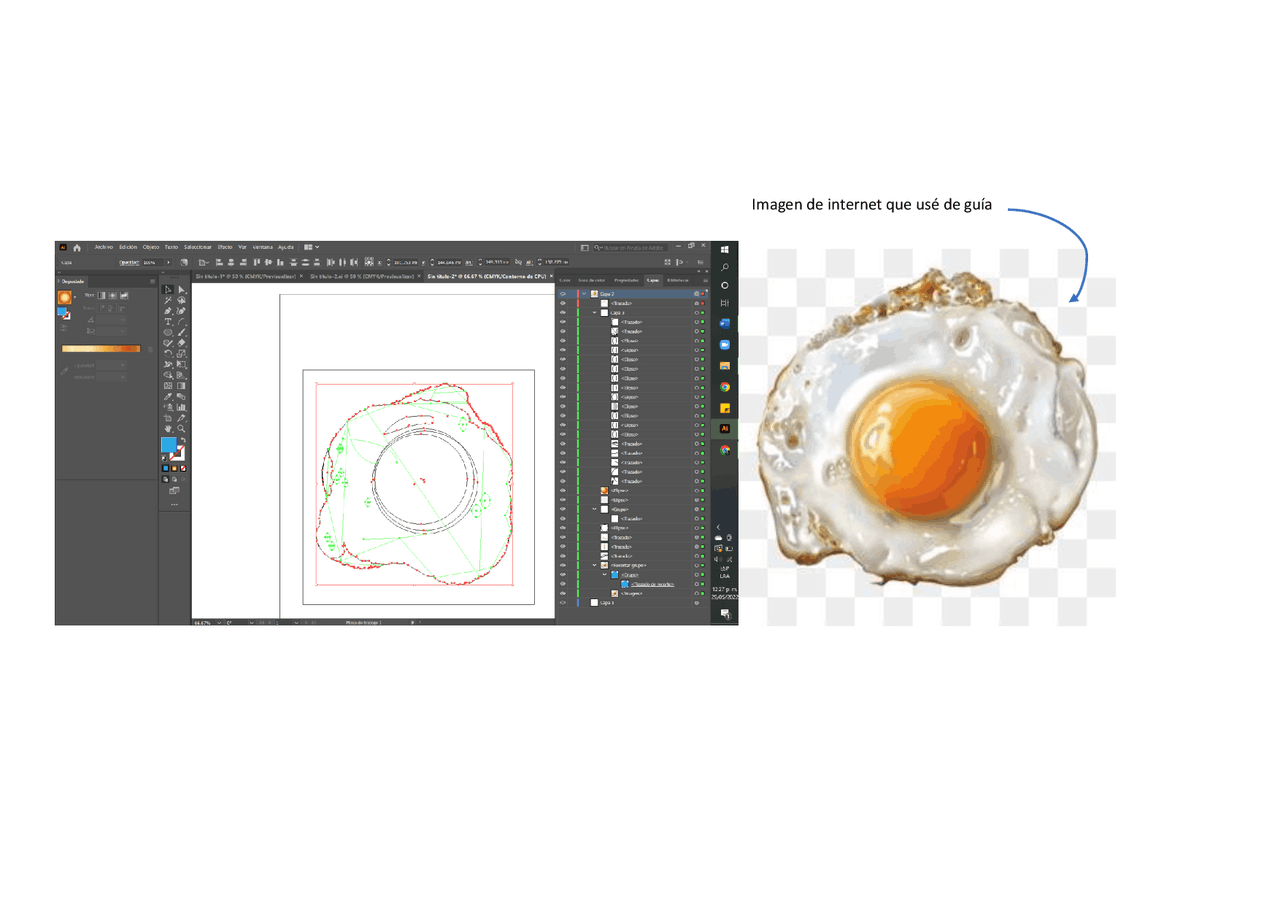Select the Paintbrush tool

181,332
